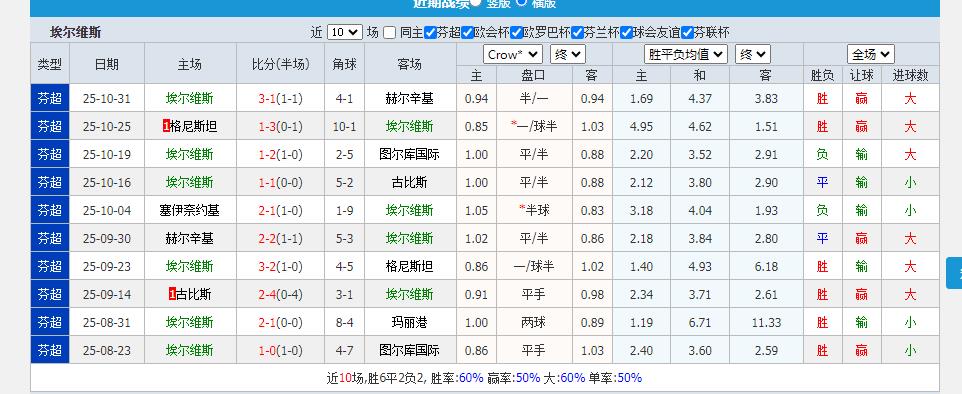Open score 1-2 for the 25-10-19 match
This screenshot has width=962, height=394.
266,155
